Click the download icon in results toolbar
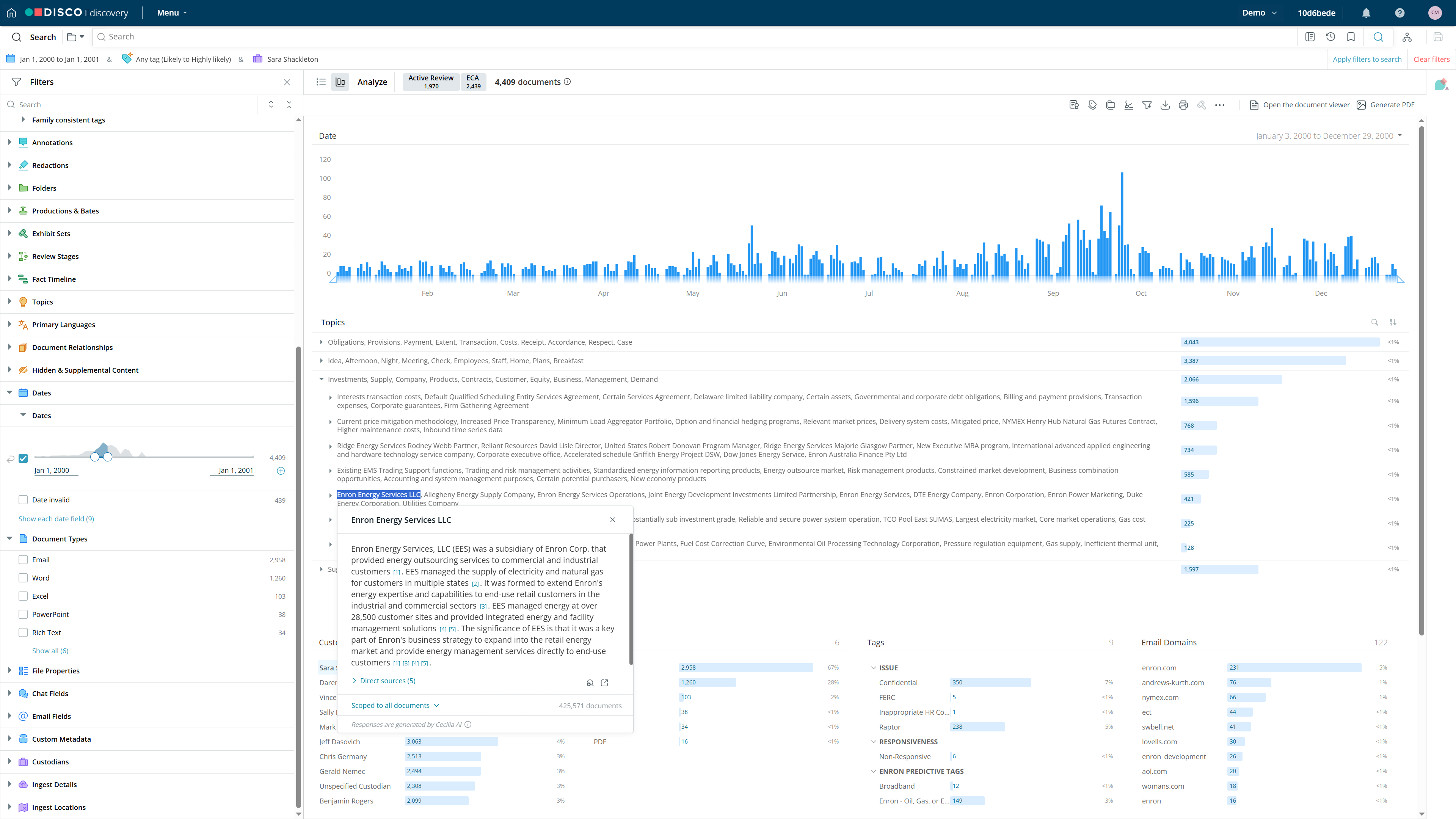This screenshot has width=1456, height=819. tap(1165, 105)
